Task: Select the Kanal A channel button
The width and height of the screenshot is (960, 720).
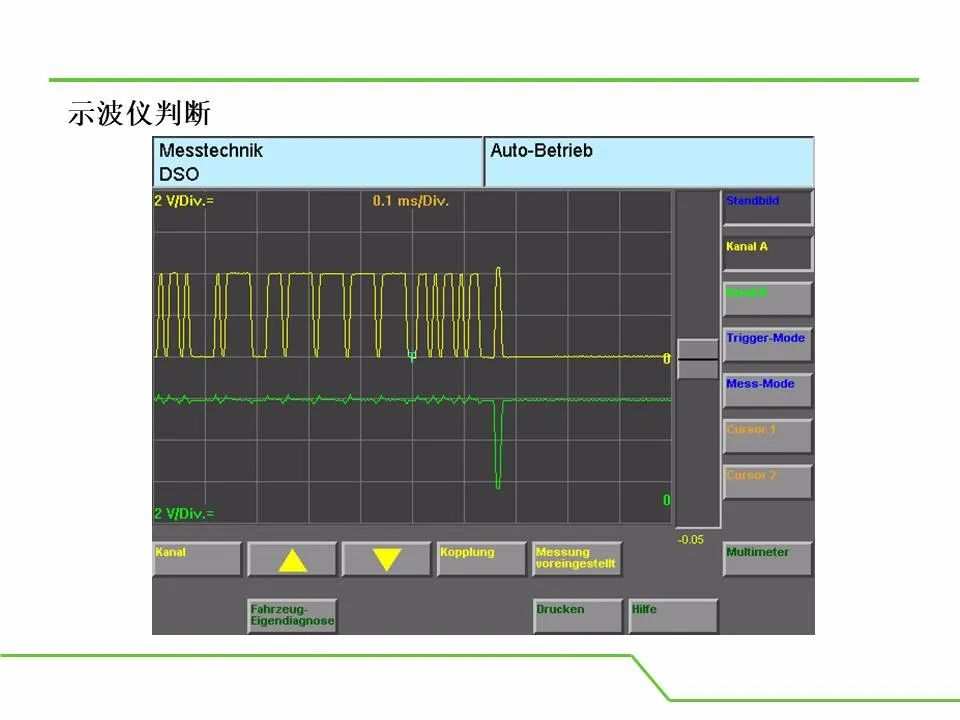Action: [x=768, y=253]
